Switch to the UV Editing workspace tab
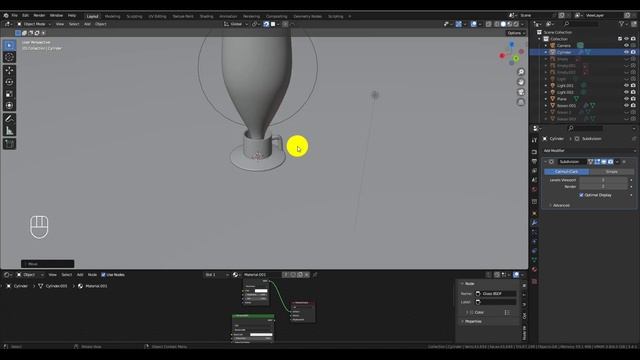The image size is (640, 360). (157, 16)
